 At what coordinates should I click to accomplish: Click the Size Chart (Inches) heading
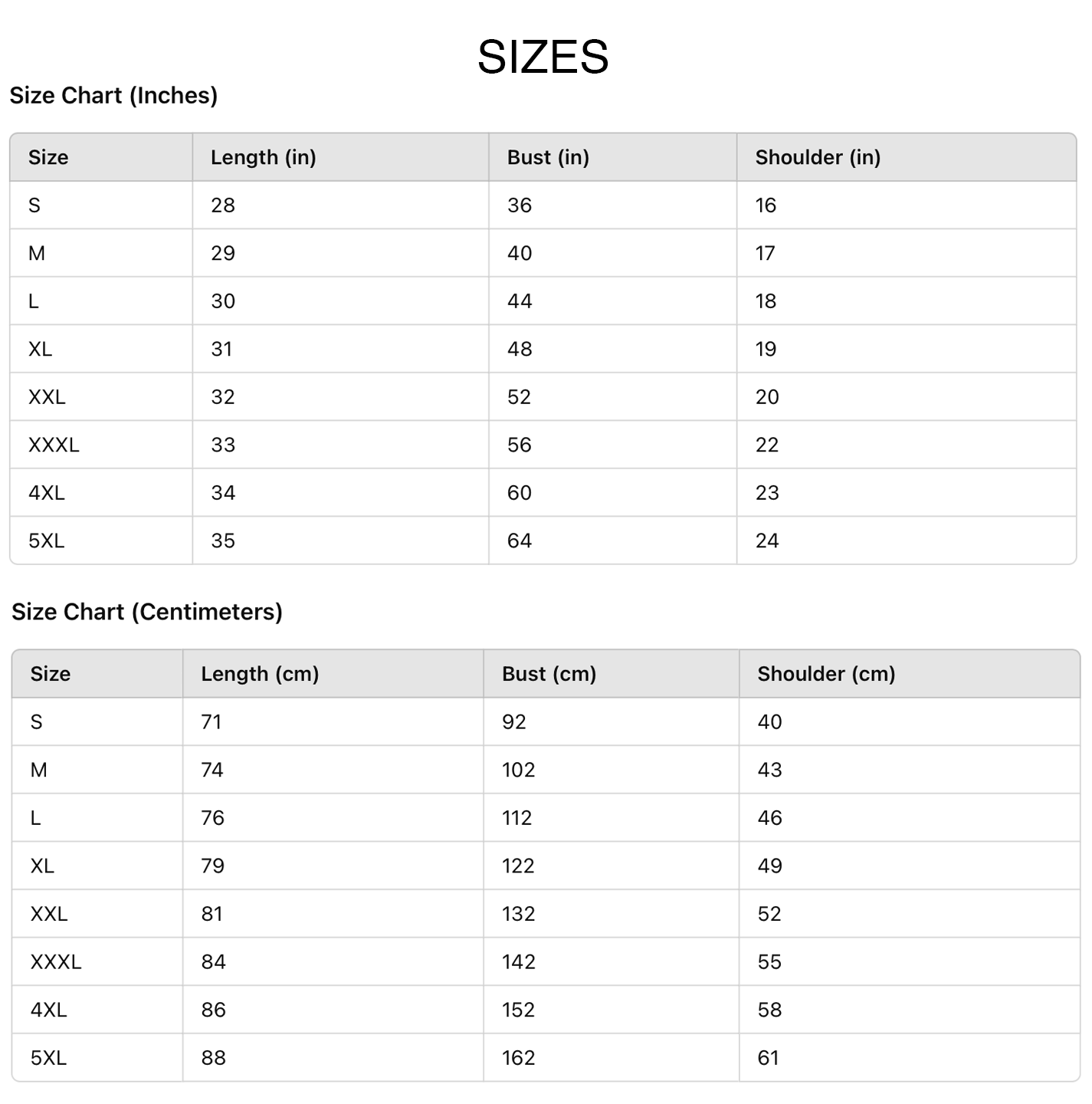coord(113,96)
